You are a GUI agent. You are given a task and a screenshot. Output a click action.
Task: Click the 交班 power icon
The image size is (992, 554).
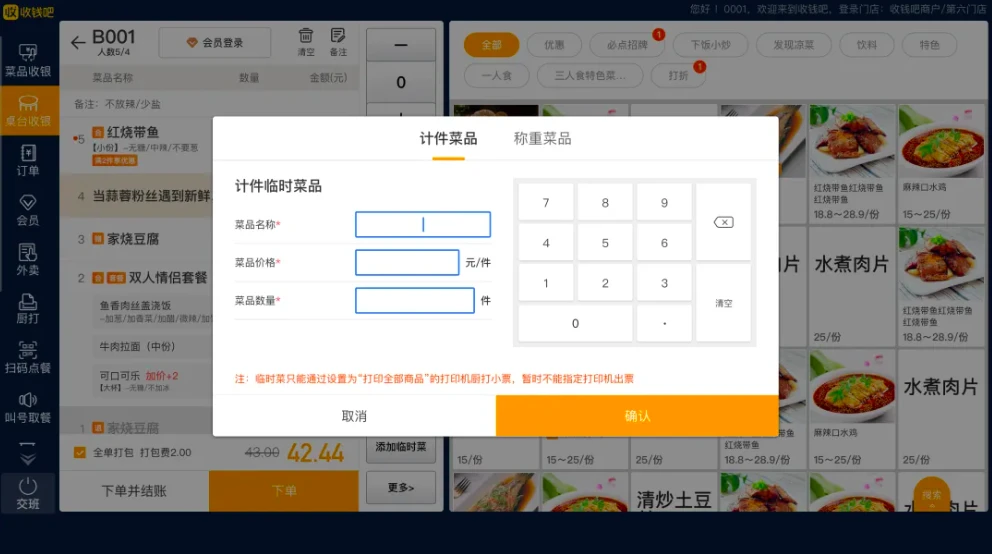coord(28,493)
